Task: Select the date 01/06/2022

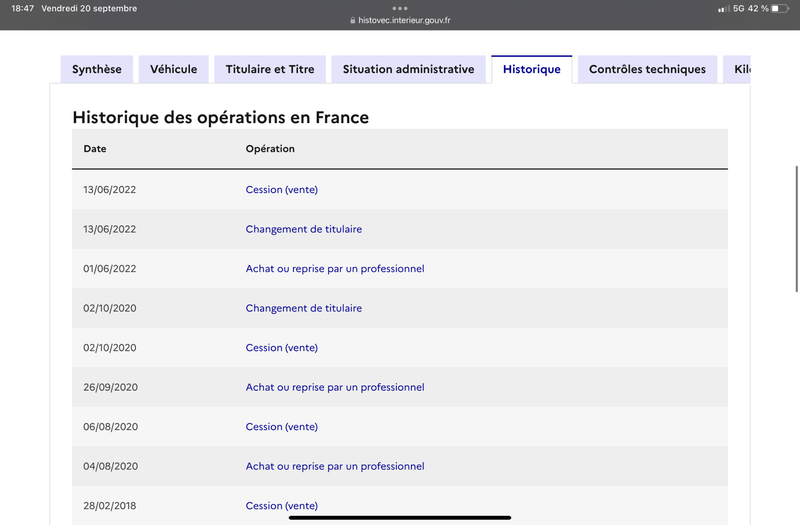Action: [110, 269]
